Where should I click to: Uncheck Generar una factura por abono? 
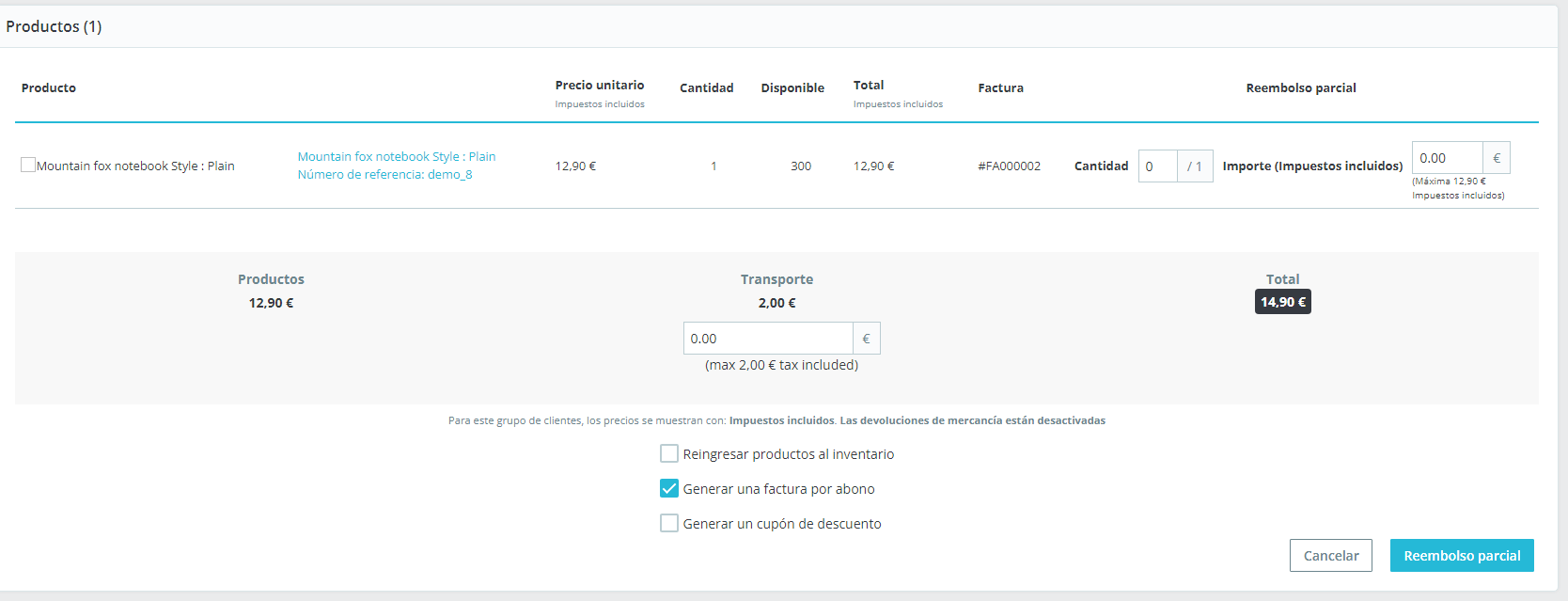[x=669, y=489]
